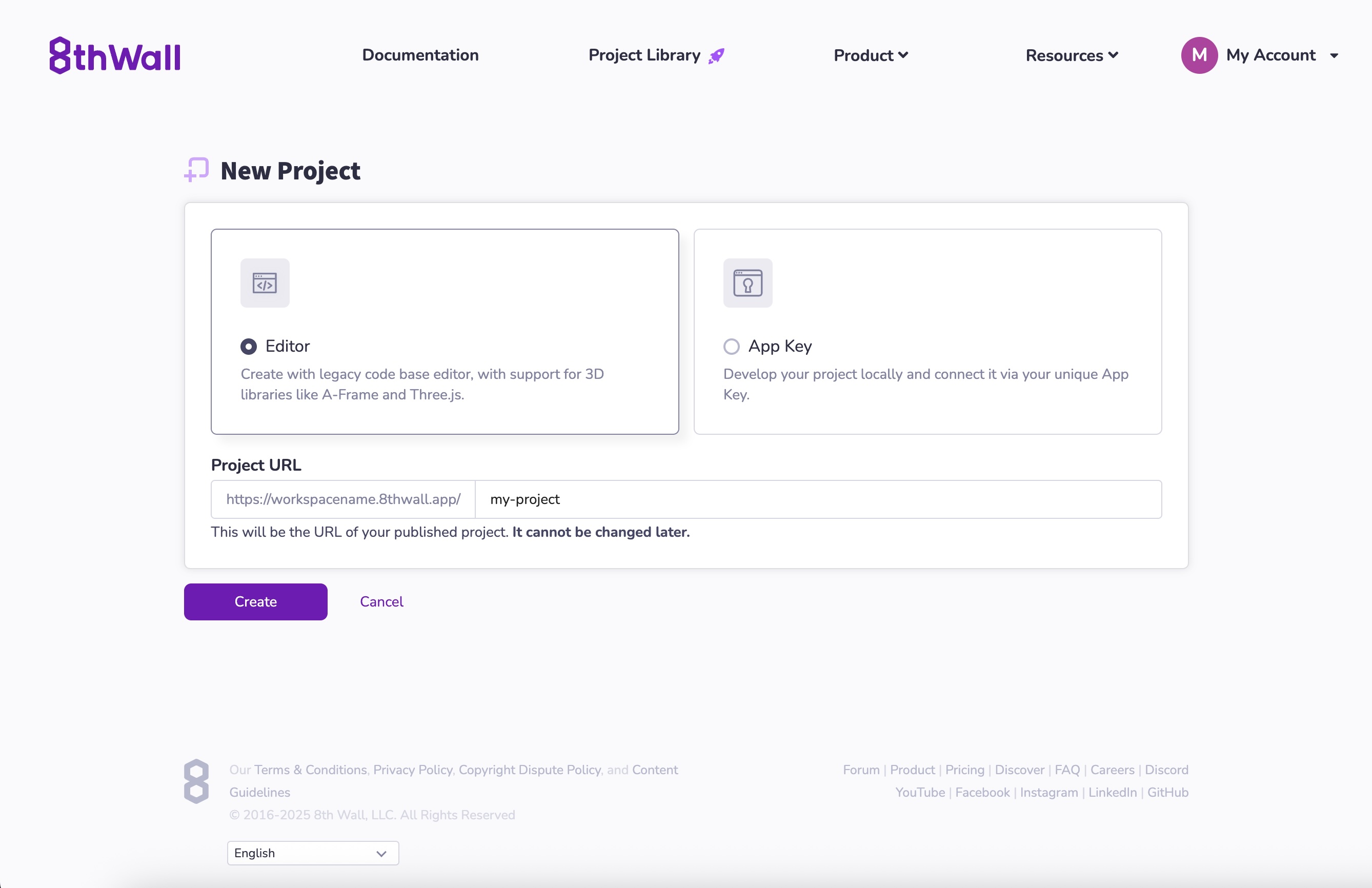Screen dimensions: 1372x888
Task: Click the New Project bookmark icon
Action: tap(195, 170)
